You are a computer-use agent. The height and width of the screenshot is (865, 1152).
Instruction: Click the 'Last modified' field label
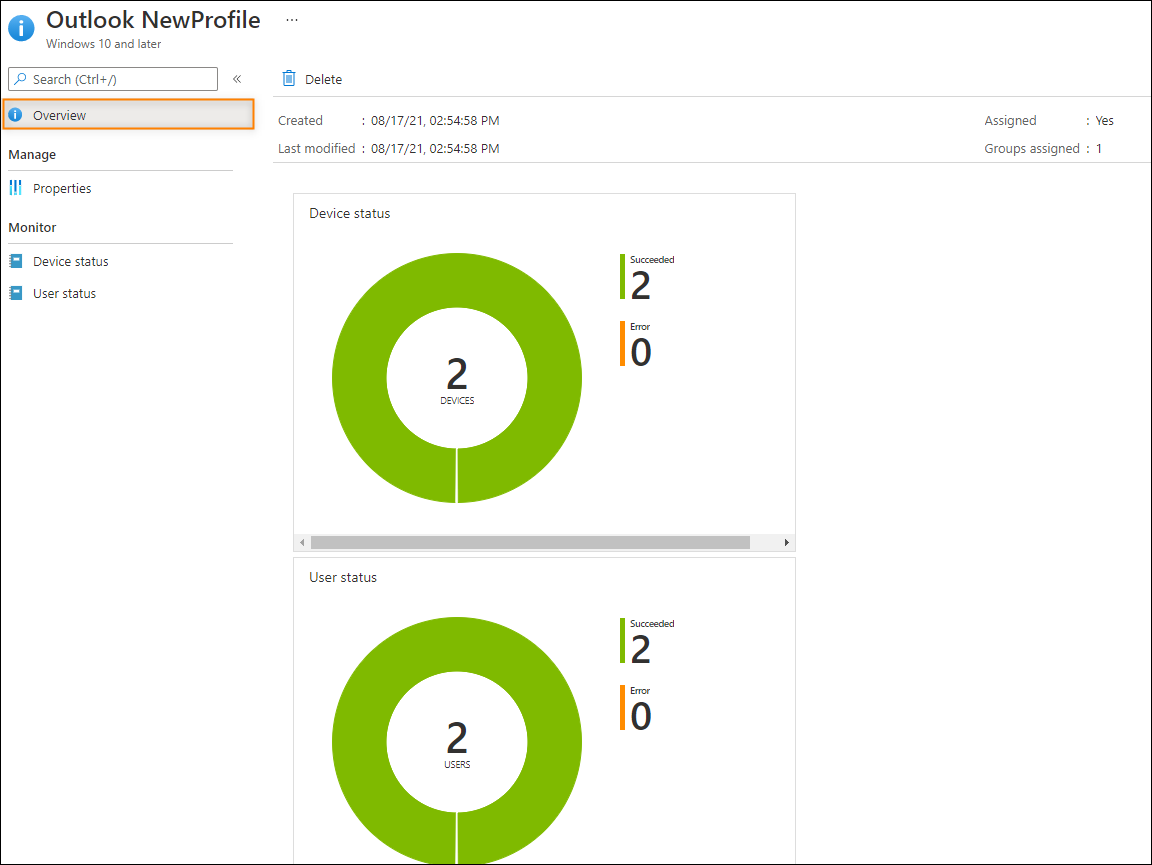click(x=317, y=148)
